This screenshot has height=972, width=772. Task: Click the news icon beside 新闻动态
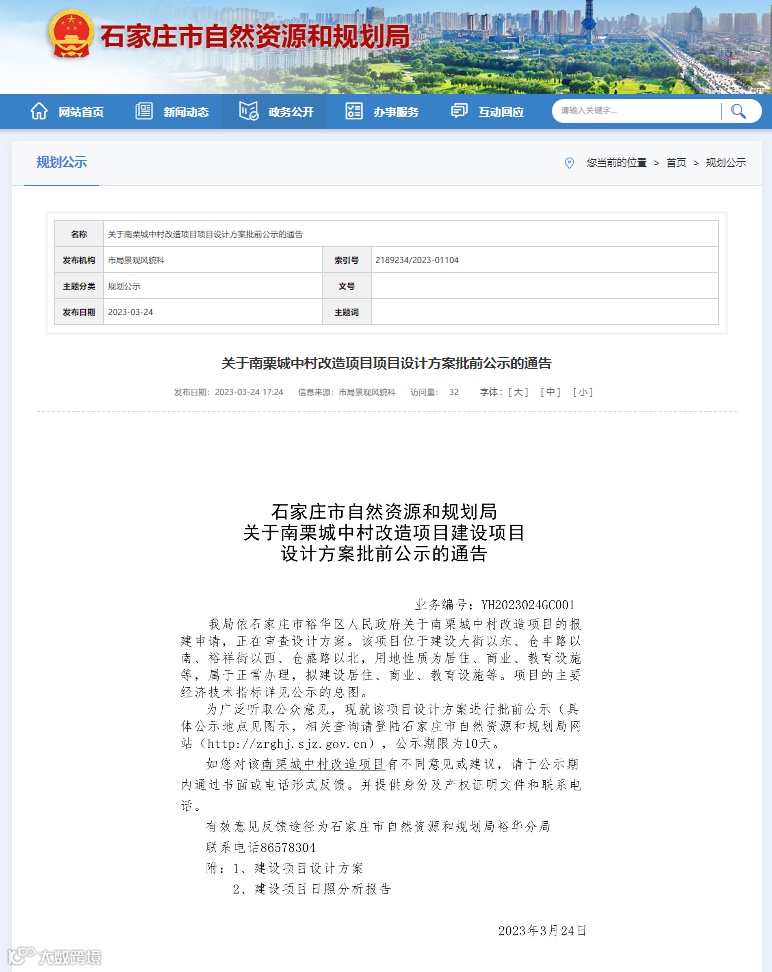click(x=144, y=111)
